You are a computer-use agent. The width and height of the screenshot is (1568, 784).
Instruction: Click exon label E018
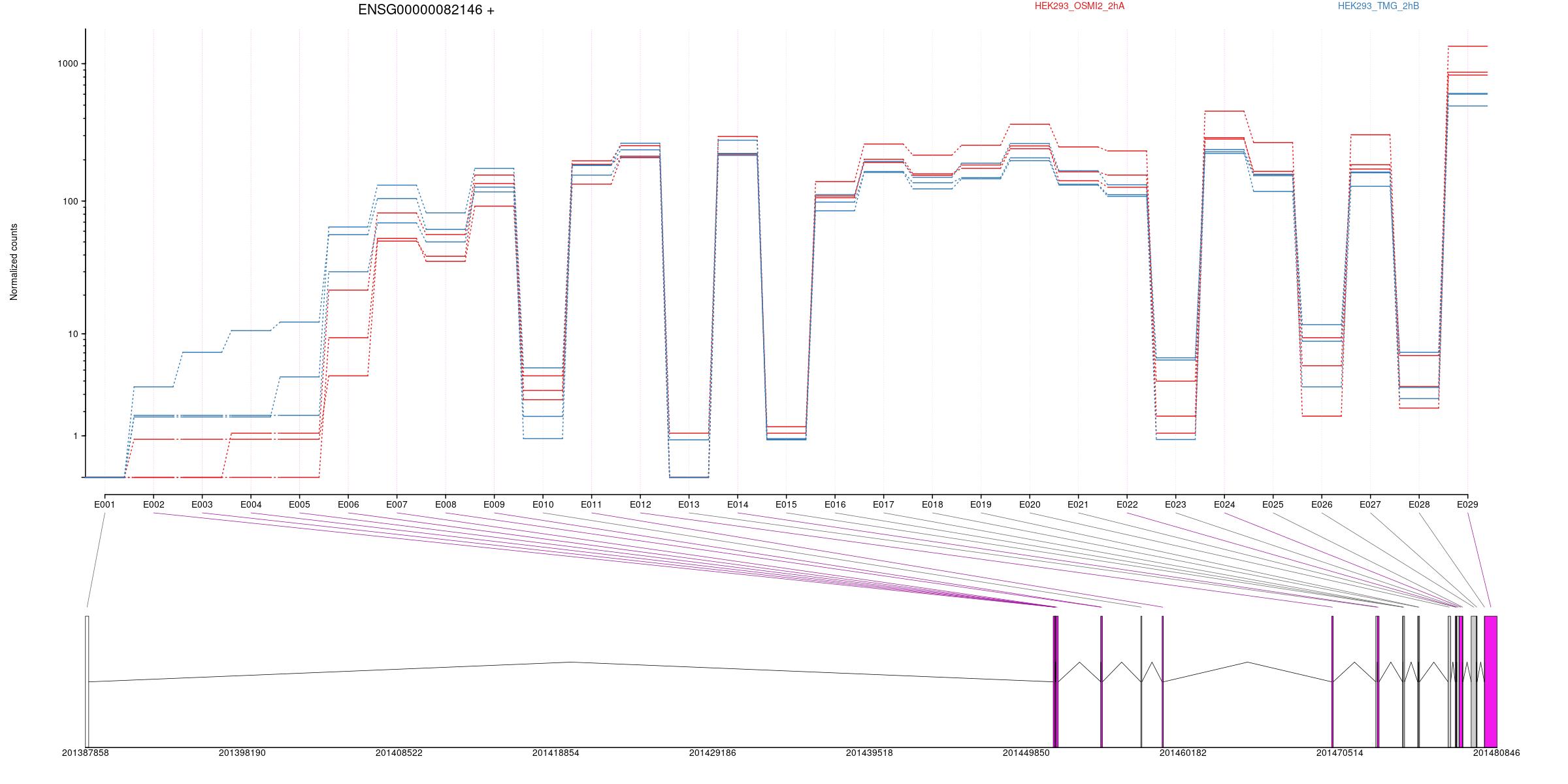tap(932, 504)
